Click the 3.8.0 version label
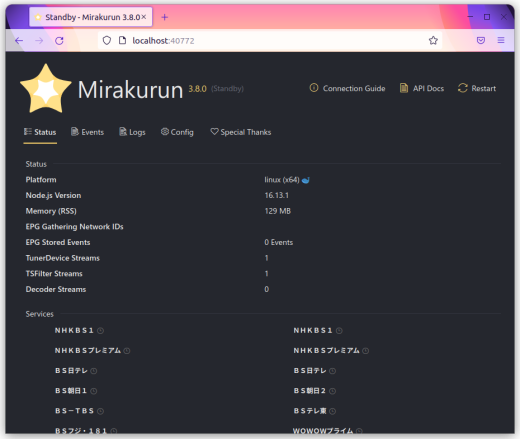This screenshot has height=439, width=520. pyautogui.click(x=198, y=89)
